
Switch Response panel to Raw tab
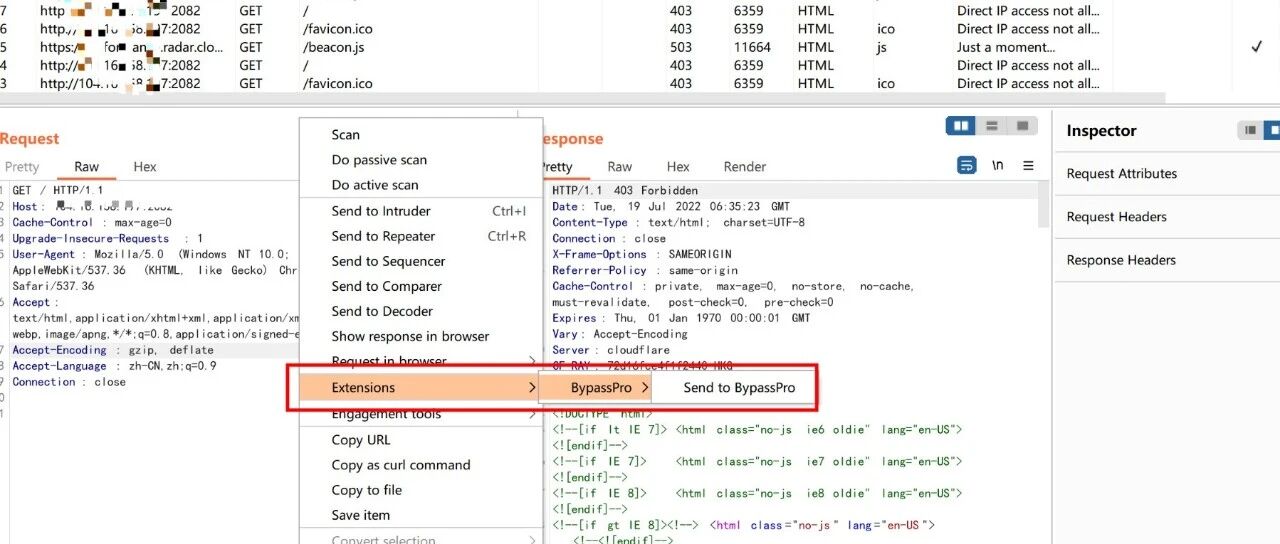tap(620, 167)
